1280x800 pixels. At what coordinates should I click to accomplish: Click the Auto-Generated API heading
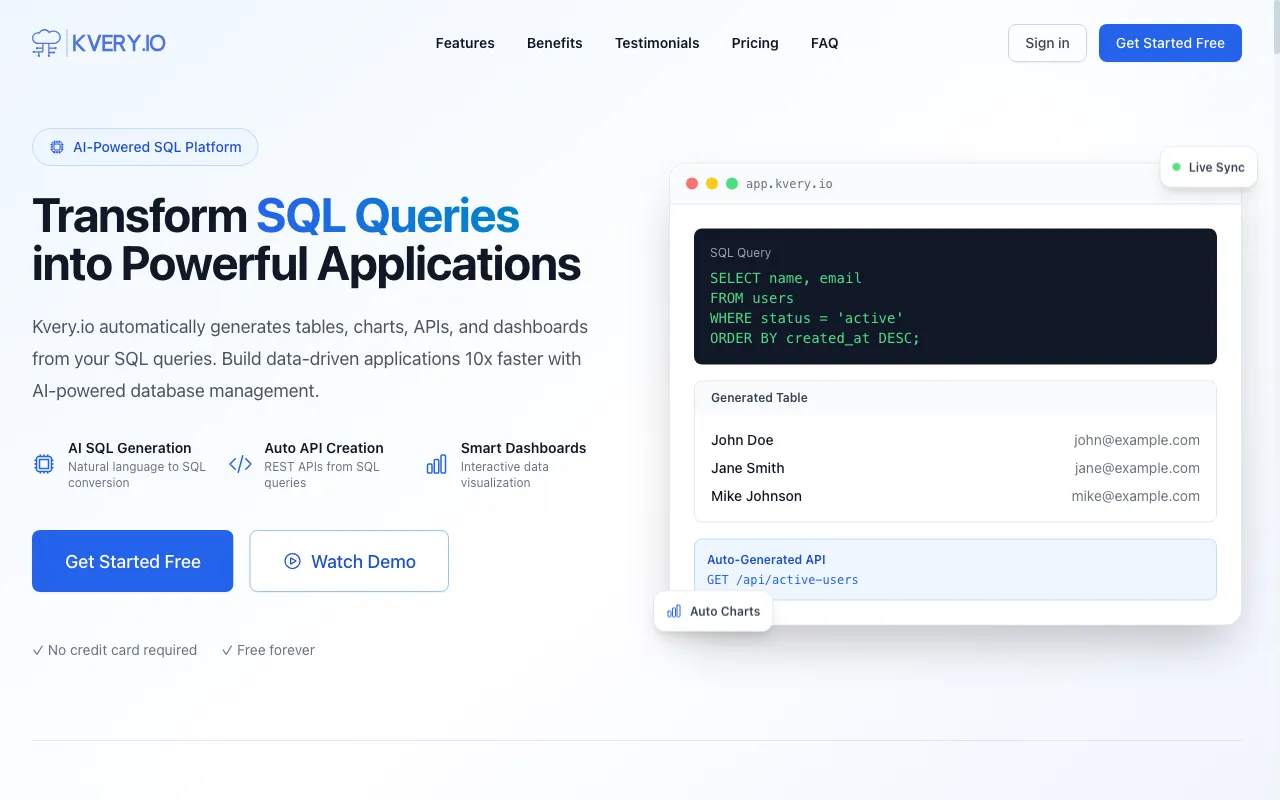pos(766,560)
